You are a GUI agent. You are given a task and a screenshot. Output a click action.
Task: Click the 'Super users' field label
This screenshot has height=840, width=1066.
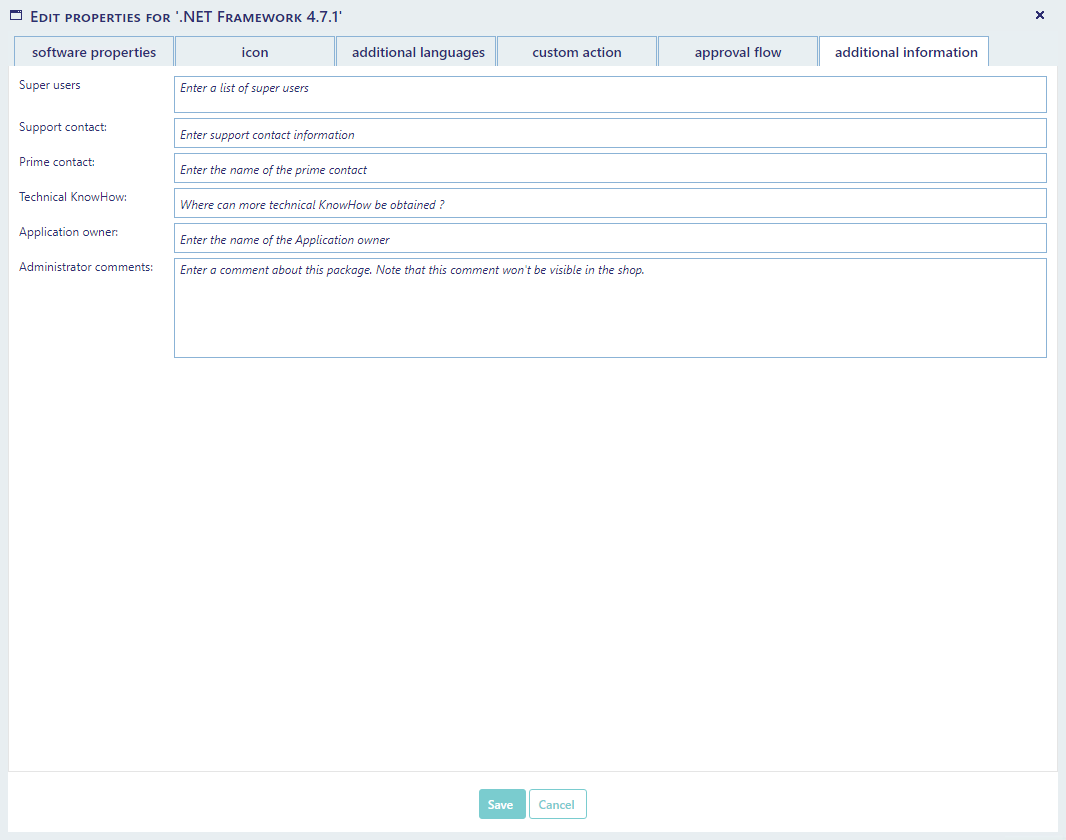click(50, 85)
